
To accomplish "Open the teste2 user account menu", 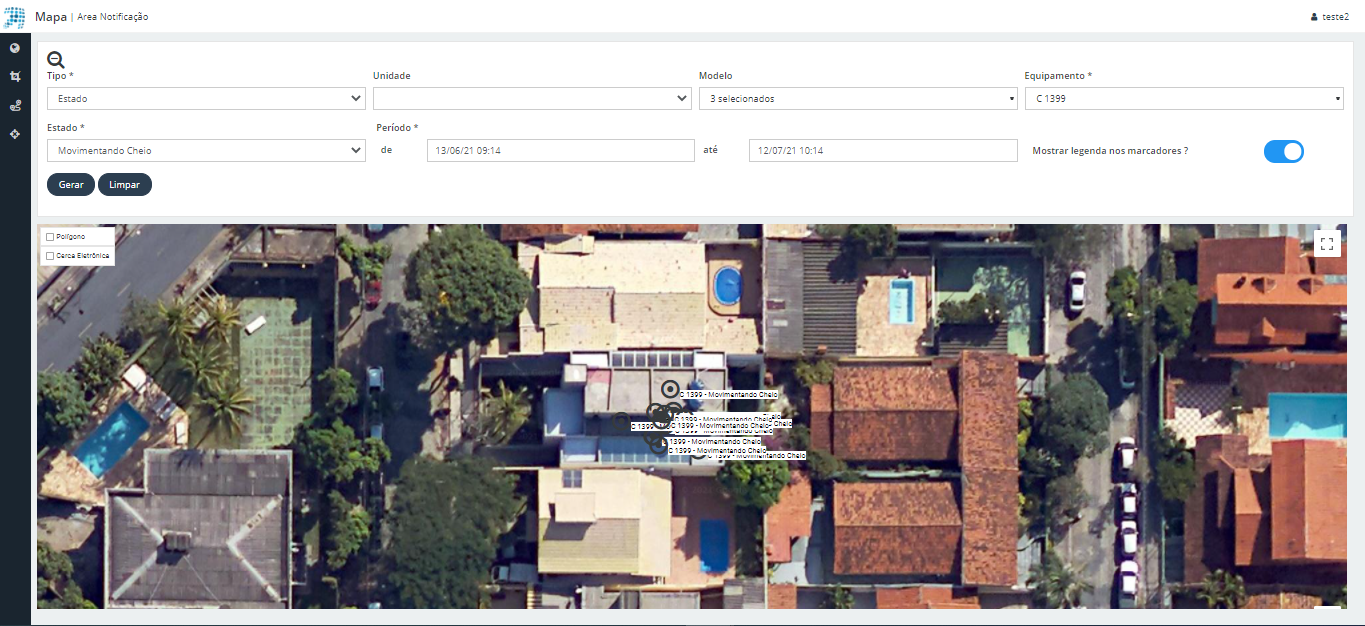I will coord(1329,17).
